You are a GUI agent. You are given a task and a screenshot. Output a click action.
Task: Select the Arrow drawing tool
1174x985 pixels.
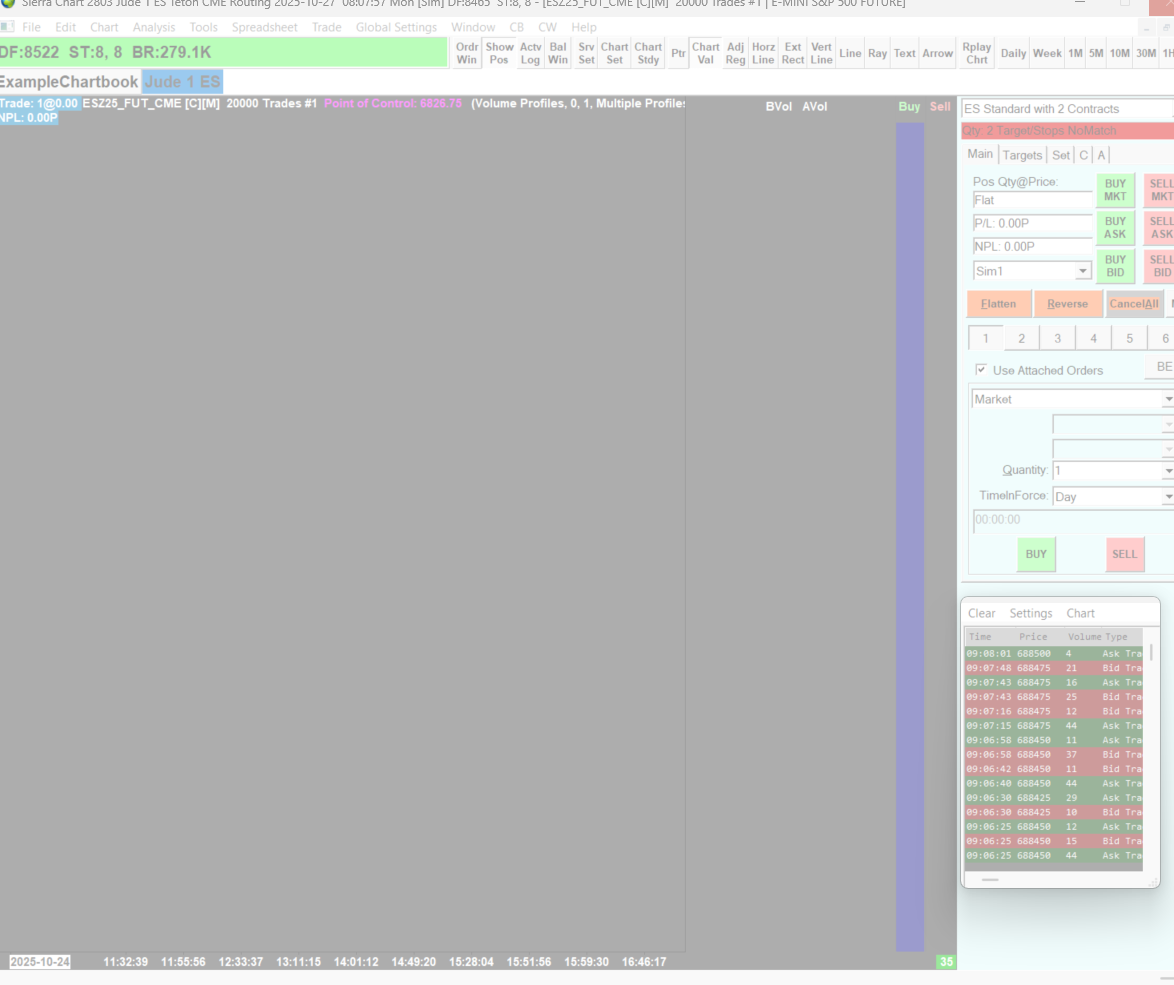pos(937,53)
